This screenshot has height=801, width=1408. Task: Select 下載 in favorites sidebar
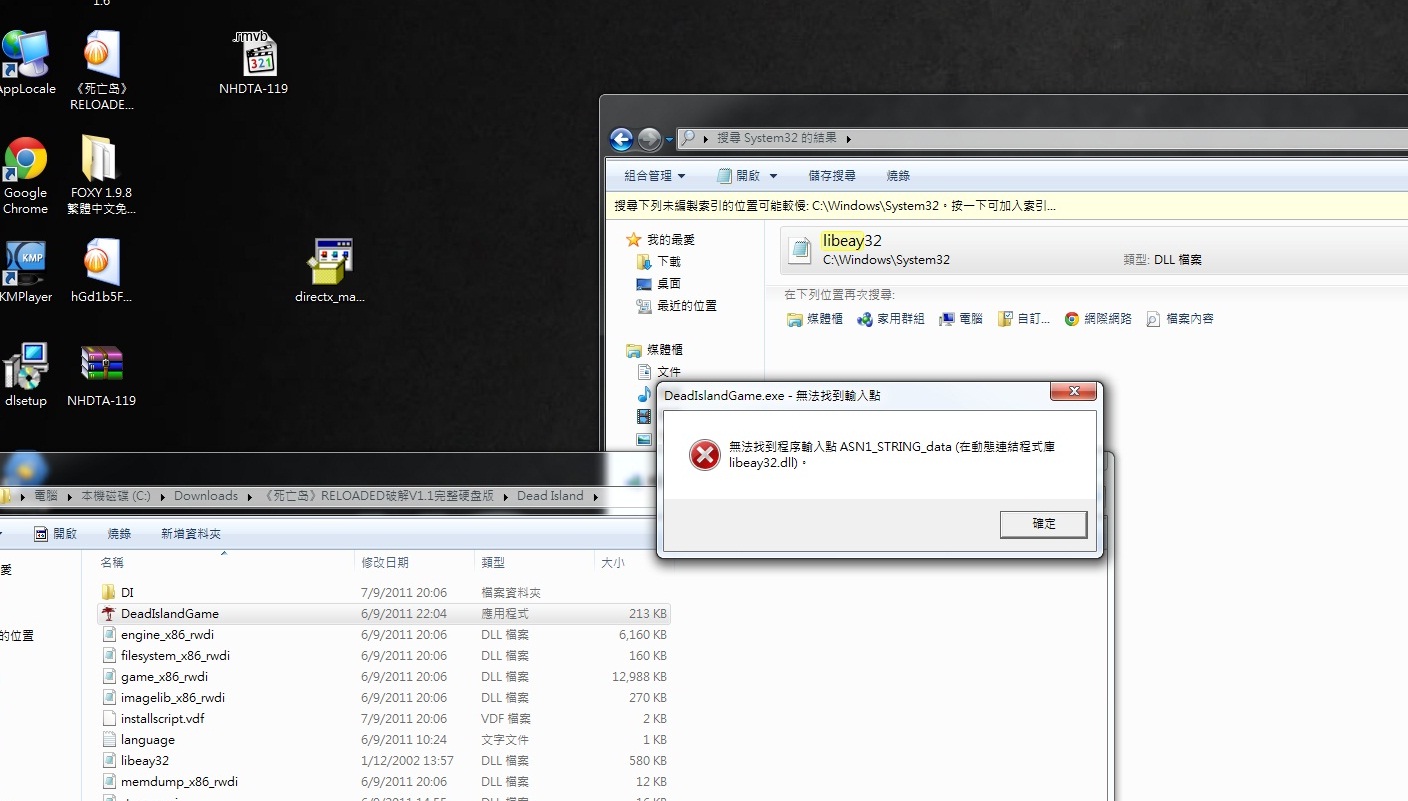click(668, 262)
